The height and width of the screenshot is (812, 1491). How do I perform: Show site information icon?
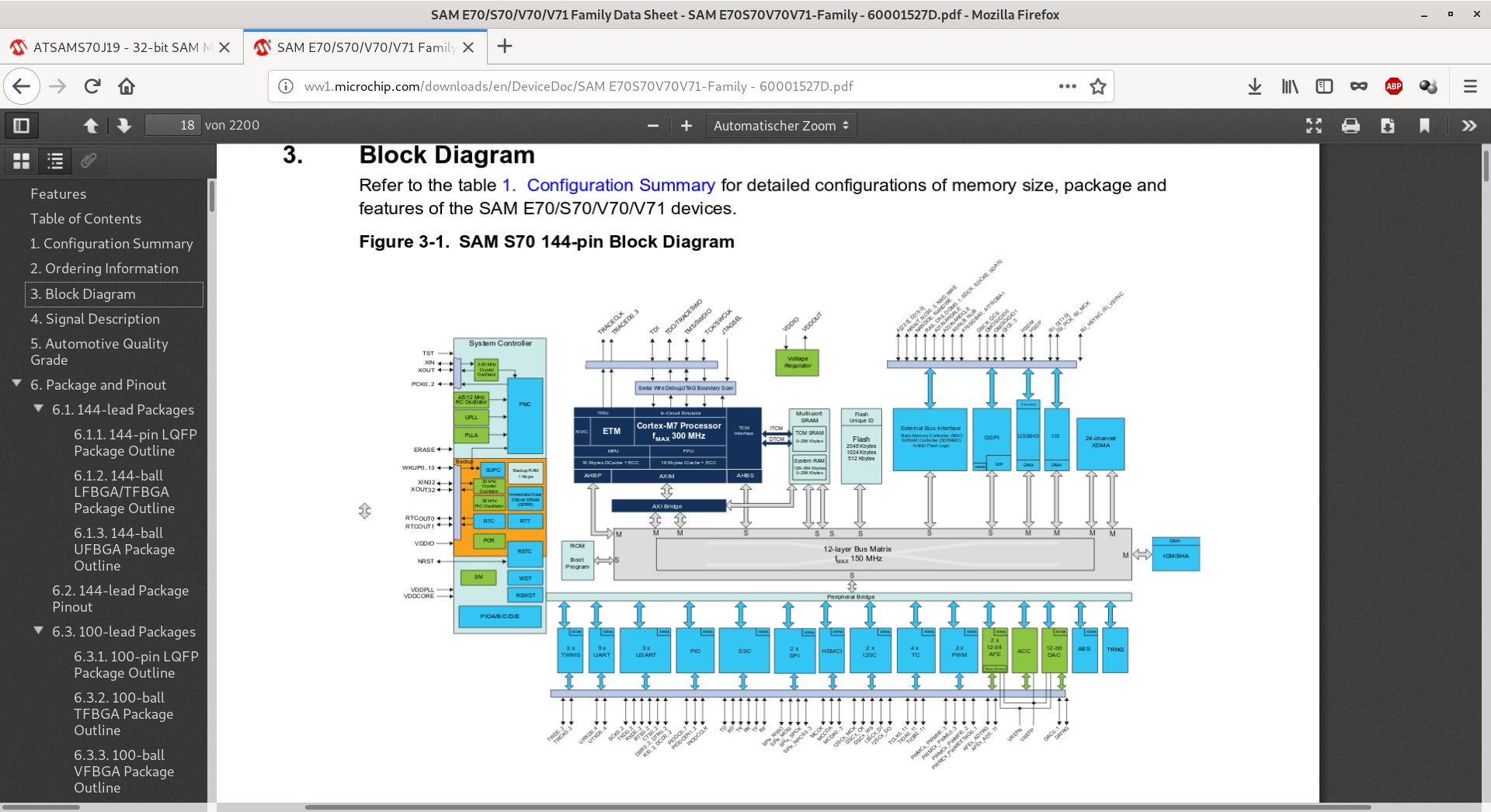pos(286,86)
